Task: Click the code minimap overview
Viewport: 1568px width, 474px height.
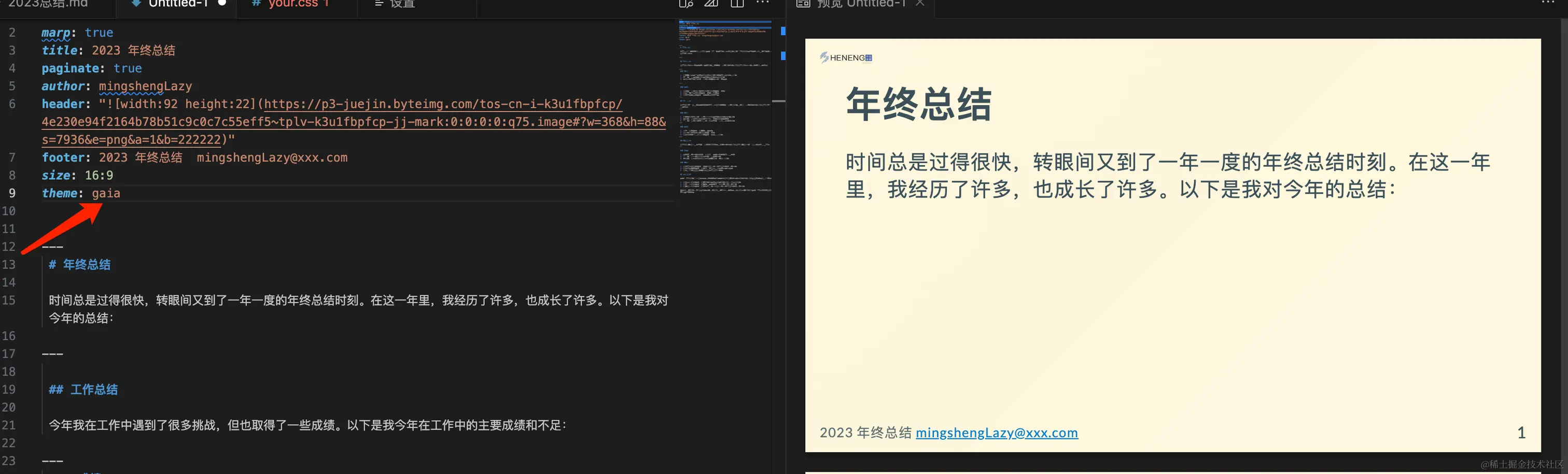Action: [725, 107]
